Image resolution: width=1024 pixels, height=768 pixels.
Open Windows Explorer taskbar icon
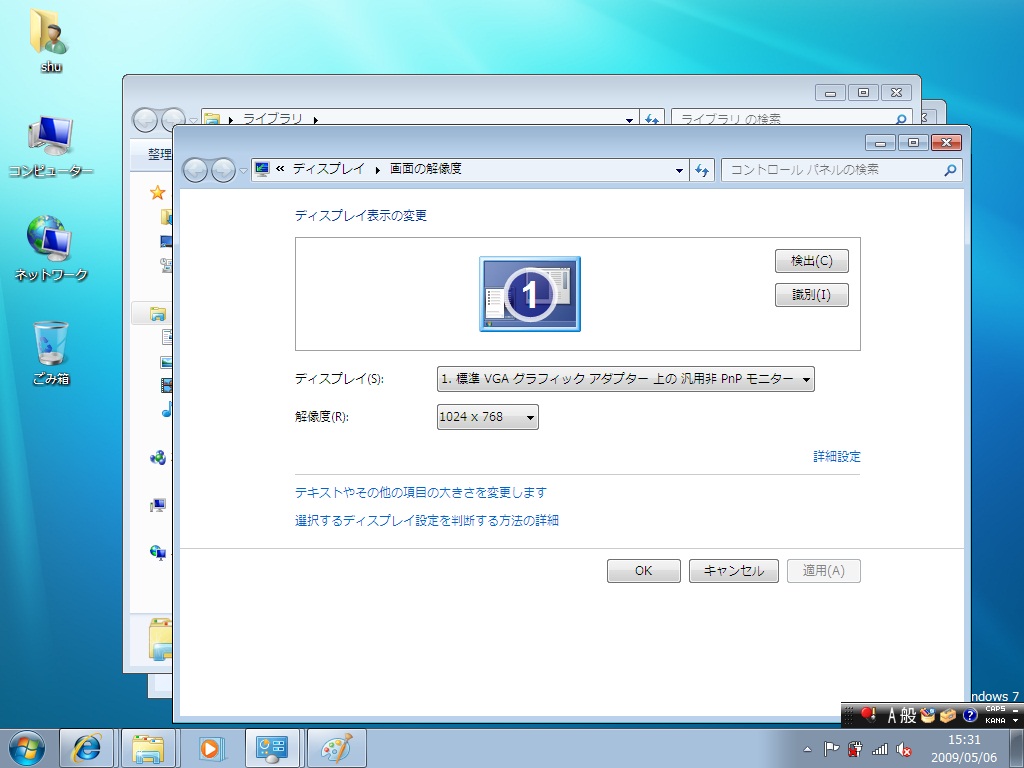(x=148, y=748)
